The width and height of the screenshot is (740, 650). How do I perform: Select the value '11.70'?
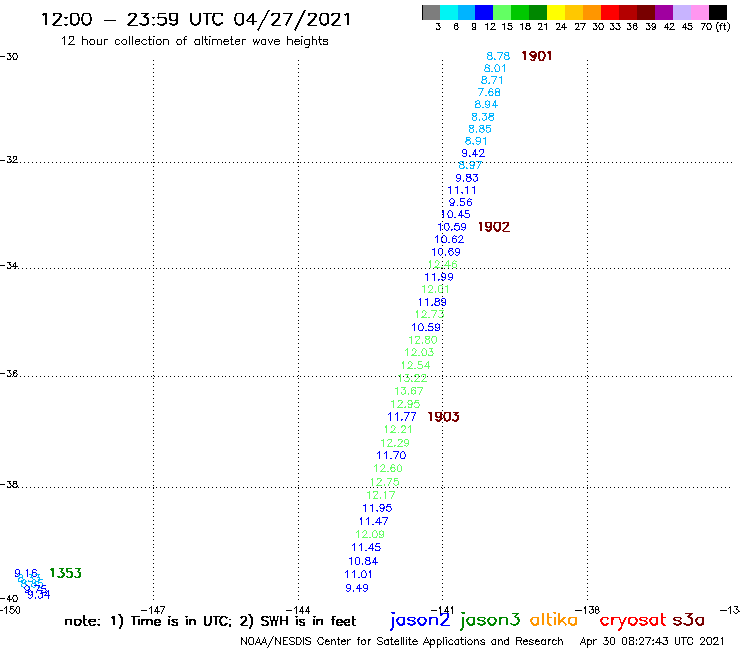click(391, 456)
